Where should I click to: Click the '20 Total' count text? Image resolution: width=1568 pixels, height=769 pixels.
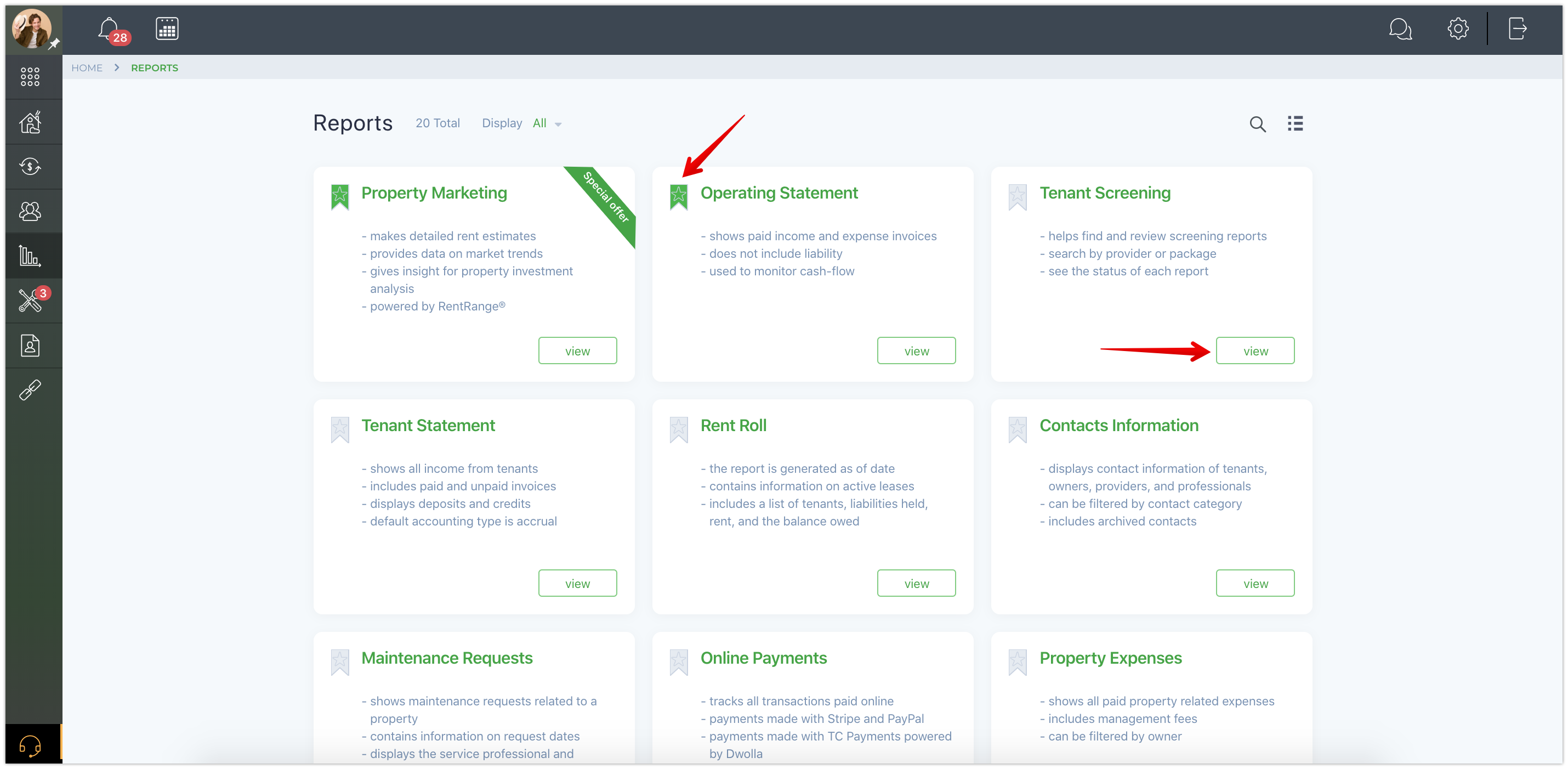tap(438, 123)
